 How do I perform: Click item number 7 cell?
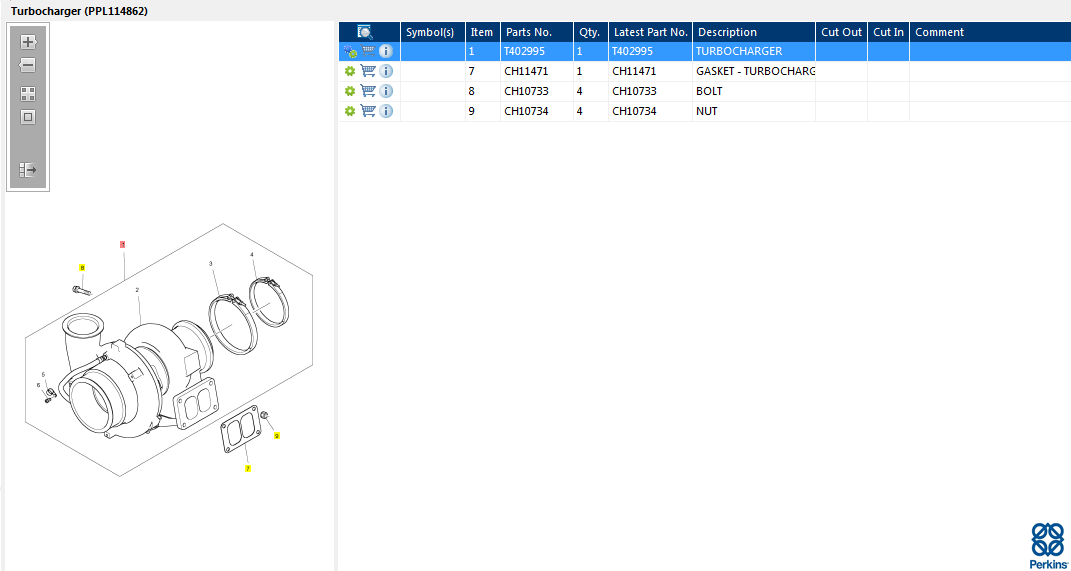click(x=483, y=71)
